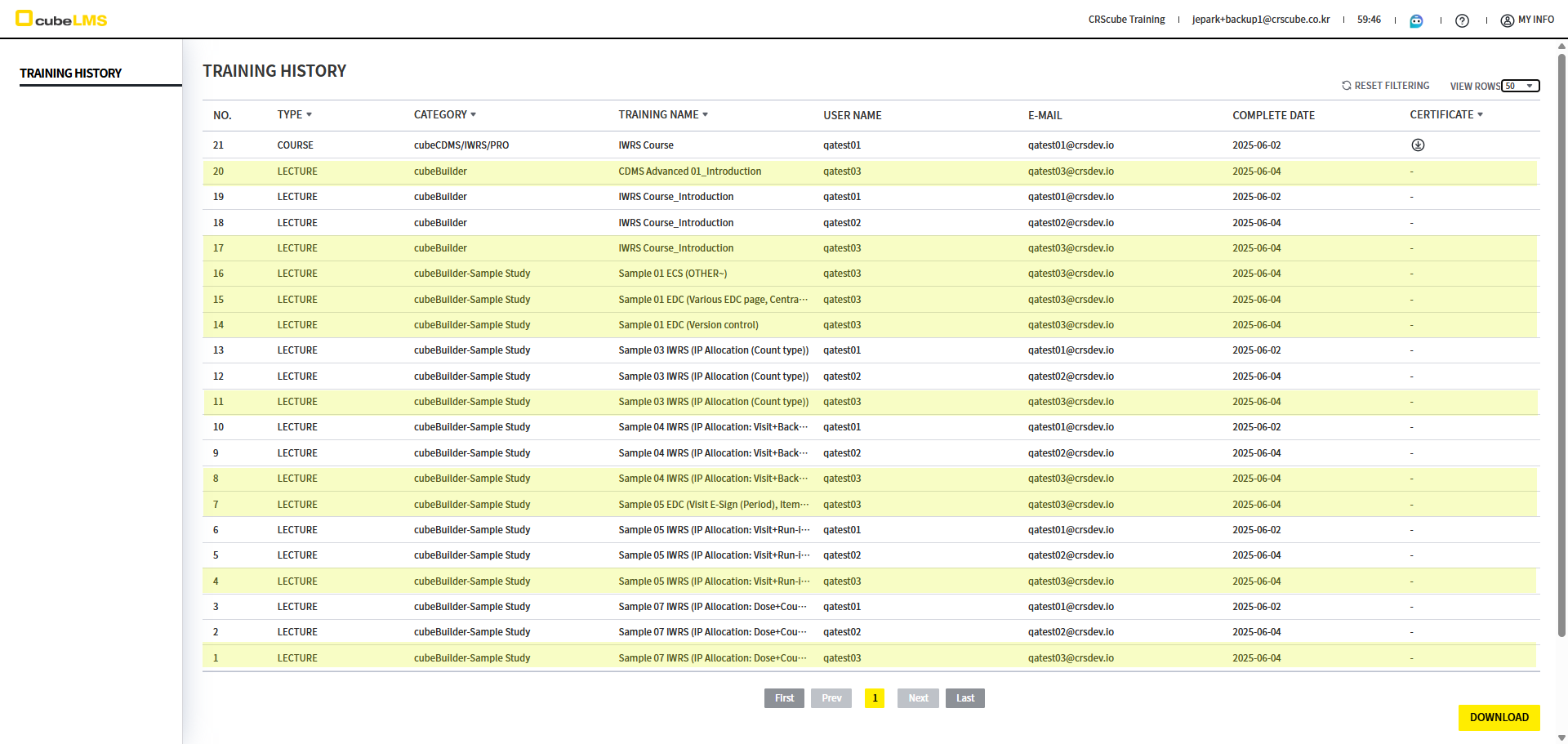Screen dimensions: 1568x744
Task: Open the MY INFO profile icon
Action: [x=1507, y=20]
